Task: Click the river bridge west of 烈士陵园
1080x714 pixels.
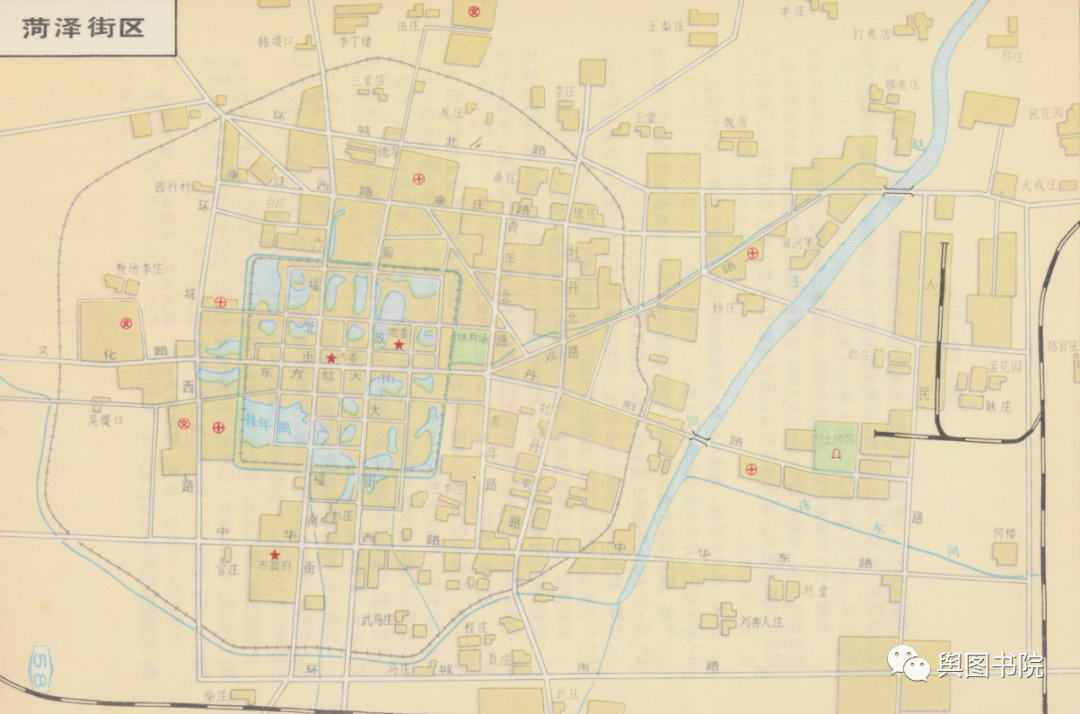Action: (x=700, y=437)
